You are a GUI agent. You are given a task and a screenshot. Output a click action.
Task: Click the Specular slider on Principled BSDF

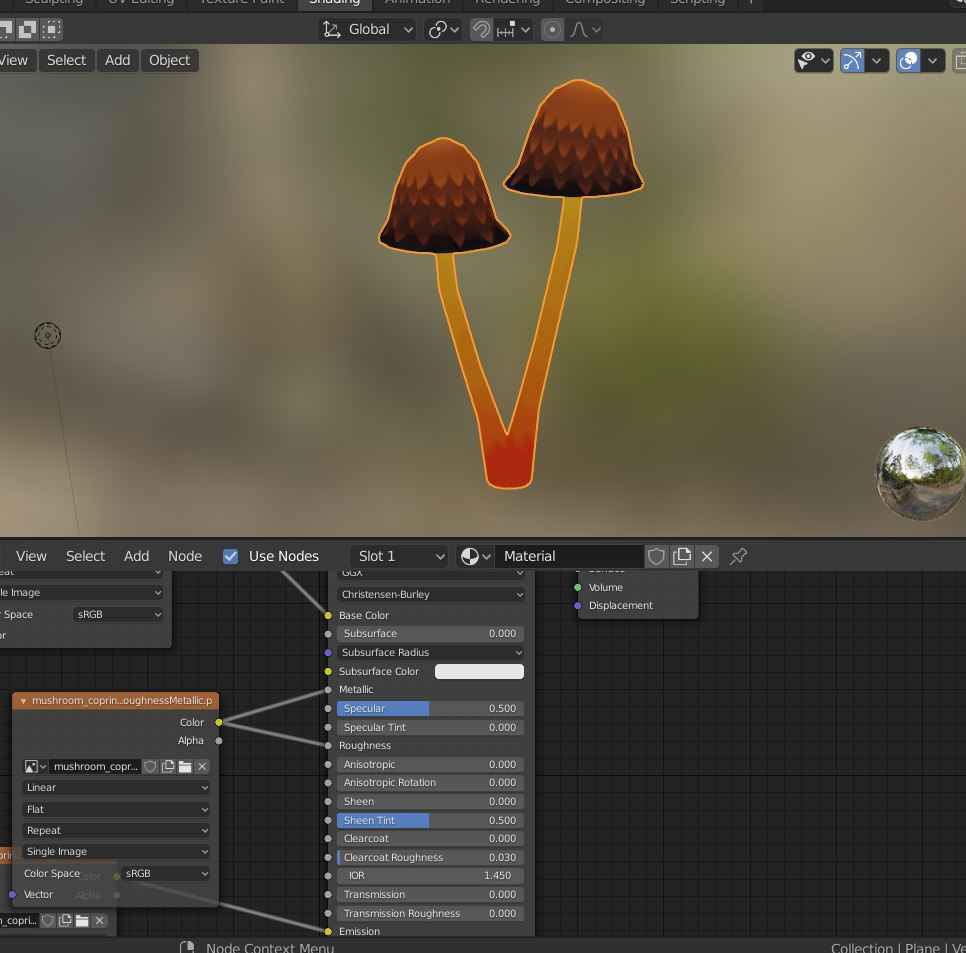[430, 708]
